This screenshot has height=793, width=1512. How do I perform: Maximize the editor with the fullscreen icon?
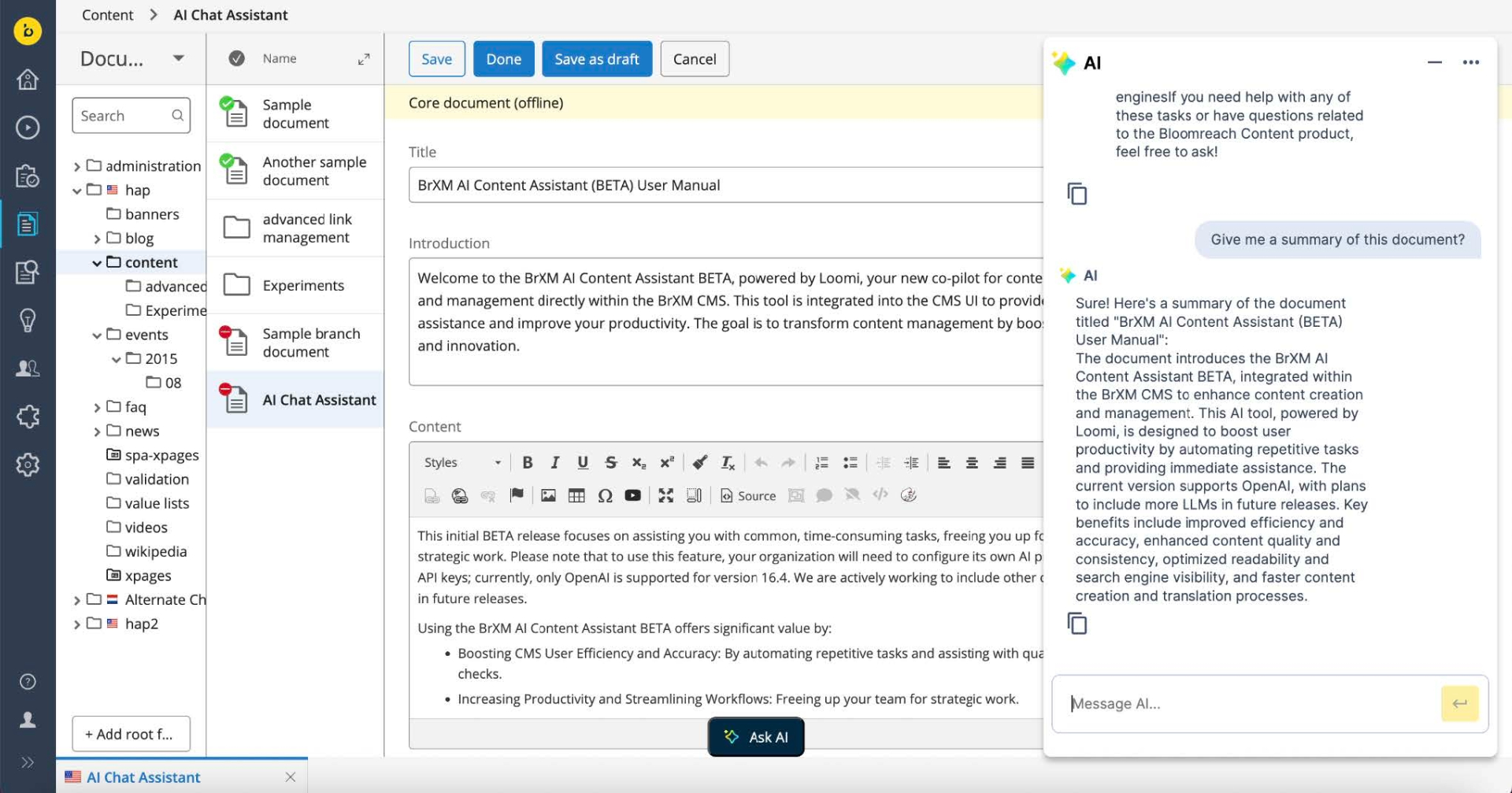tap(665, 495)
